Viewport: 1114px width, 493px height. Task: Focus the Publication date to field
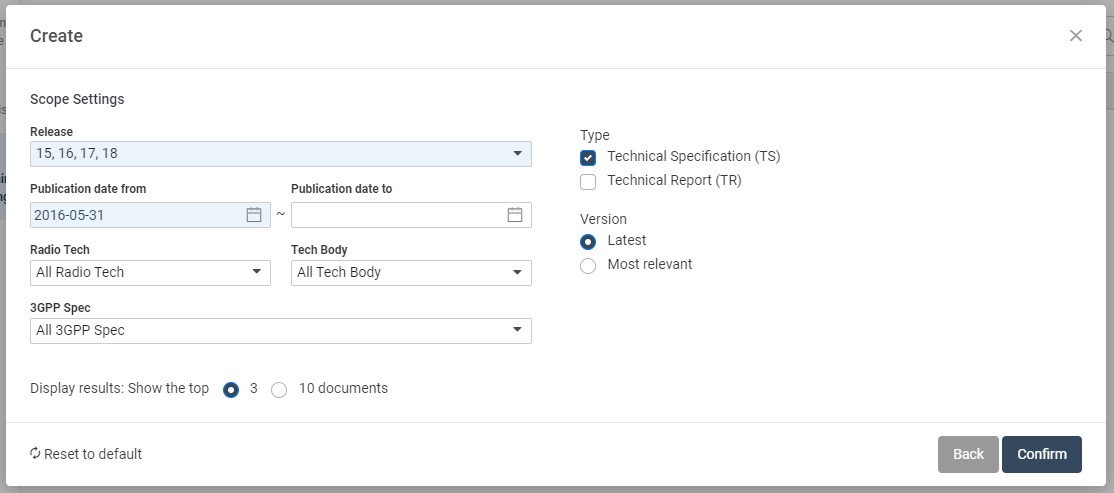(398, 215)
